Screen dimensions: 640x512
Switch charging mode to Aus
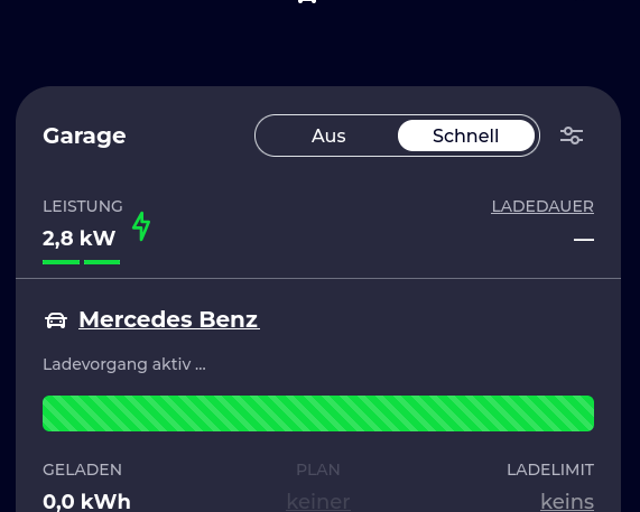point(329,136)
